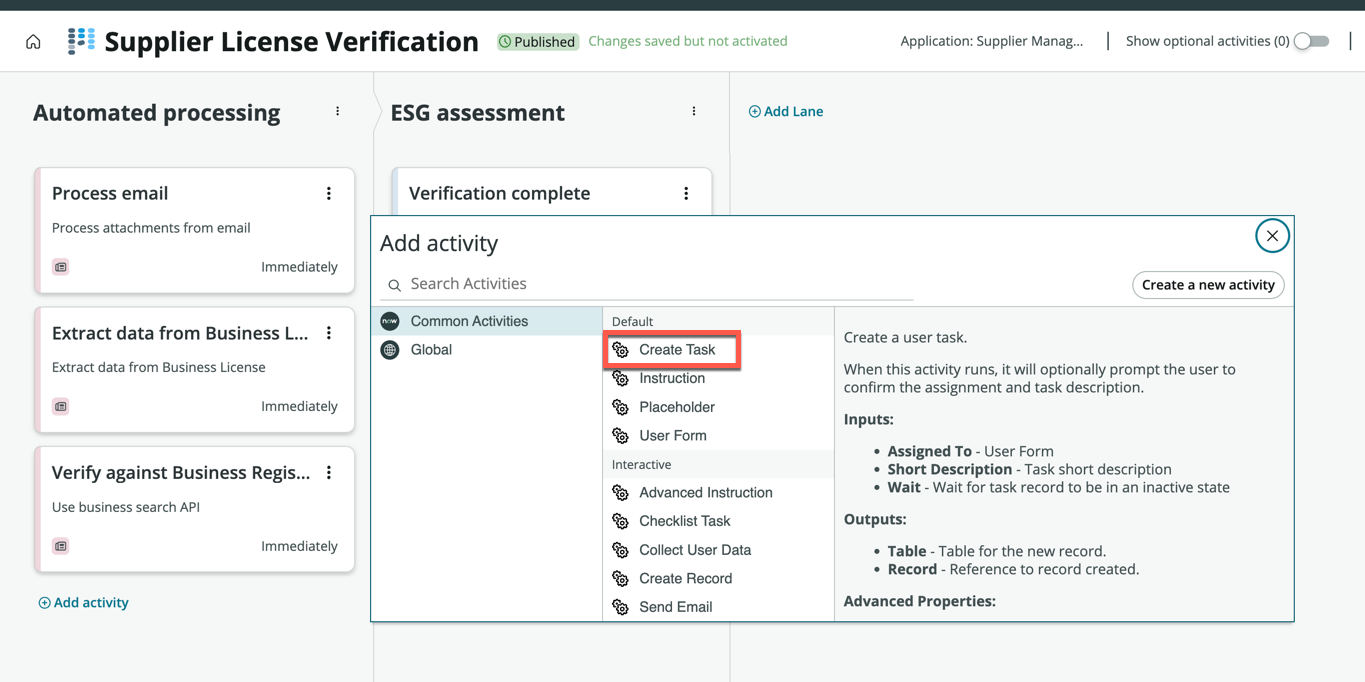Choose the Checklist Task activity
Image resolution: width=1365 pixels, height=682 pixels.
(x=684, y=521)
